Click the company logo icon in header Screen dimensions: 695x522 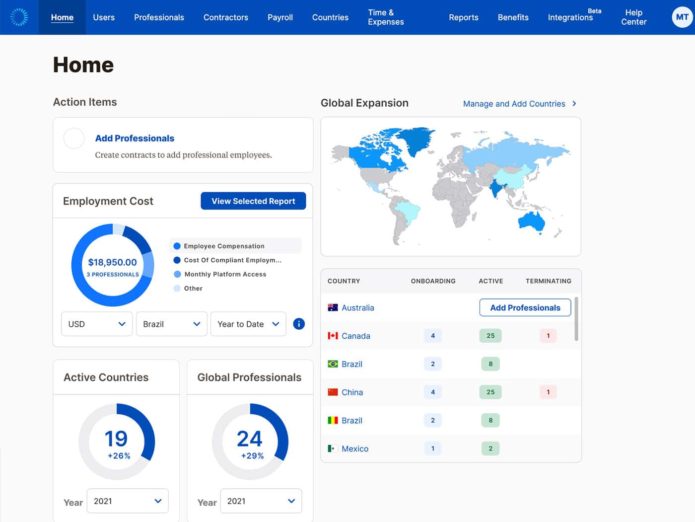click(19, 17)
